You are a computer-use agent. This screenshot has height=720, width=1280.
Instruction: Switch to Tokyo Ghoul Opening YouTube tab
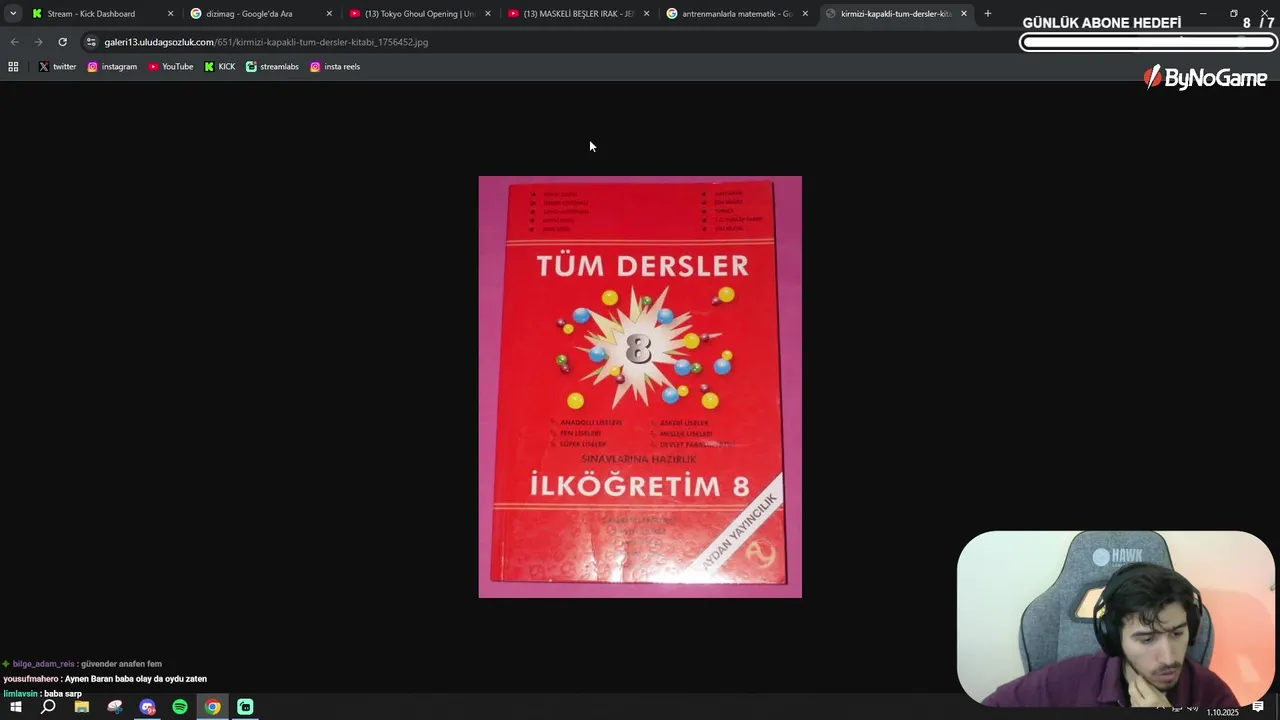click(418, 14)
